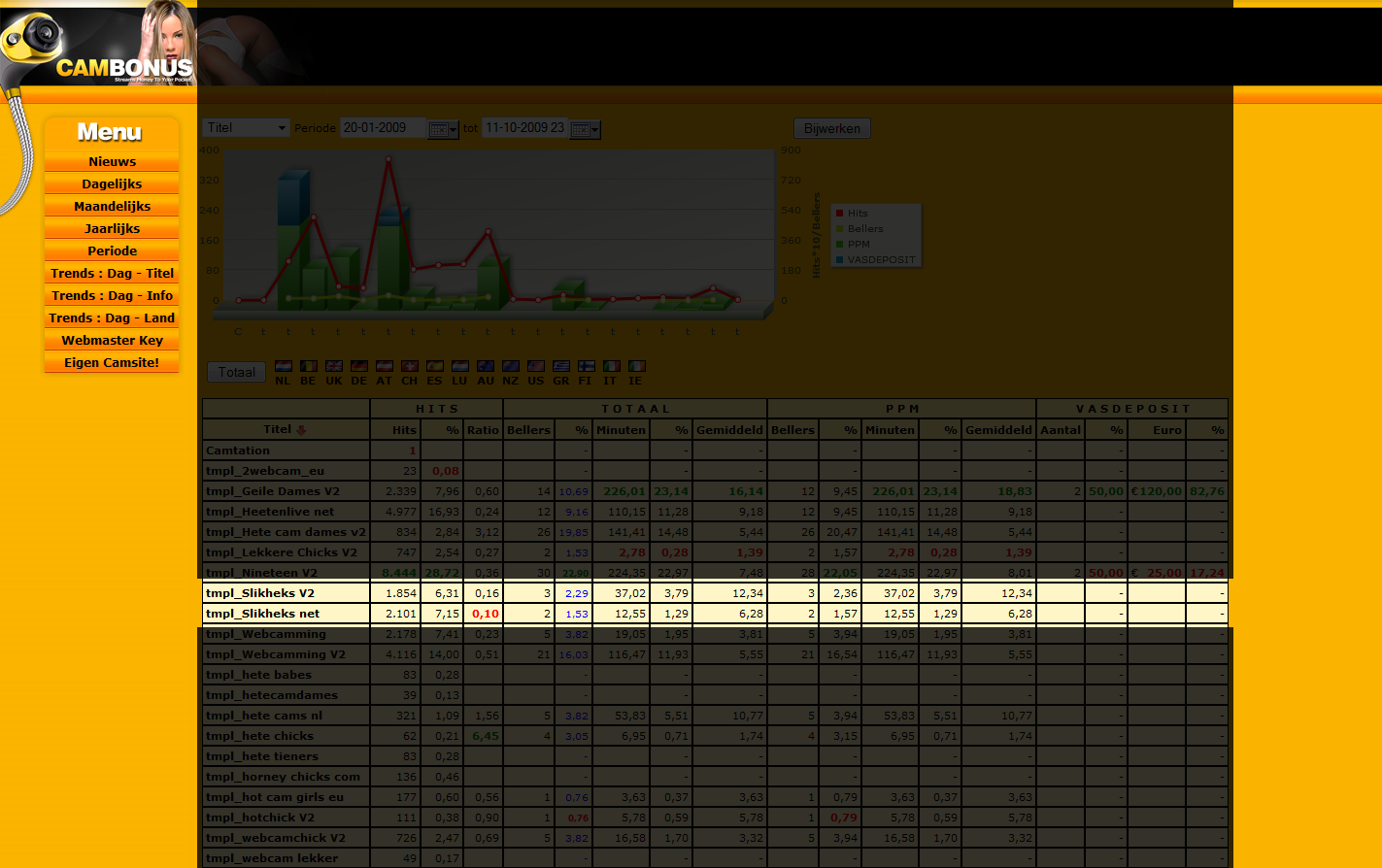Select the tmpl_hete babes row

715,675
